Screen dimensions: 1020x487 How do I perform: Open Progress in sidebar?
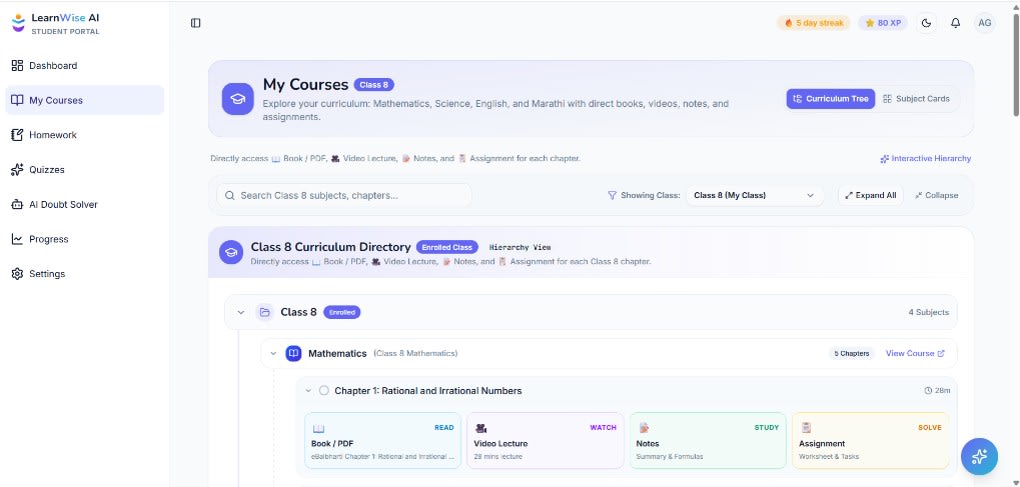85,239
